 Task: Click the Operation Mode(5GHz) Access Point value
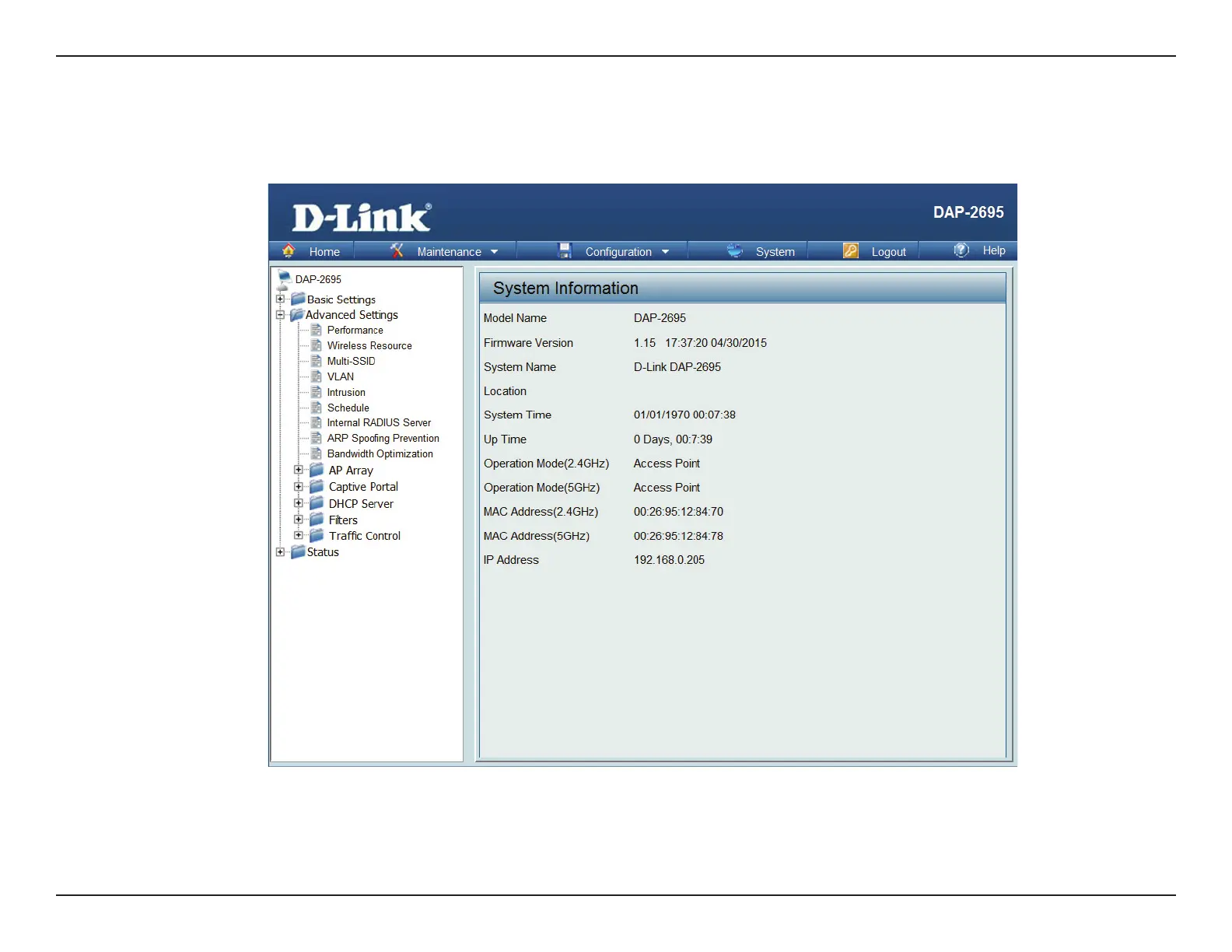pyautogui.click(x=667, y=488)
